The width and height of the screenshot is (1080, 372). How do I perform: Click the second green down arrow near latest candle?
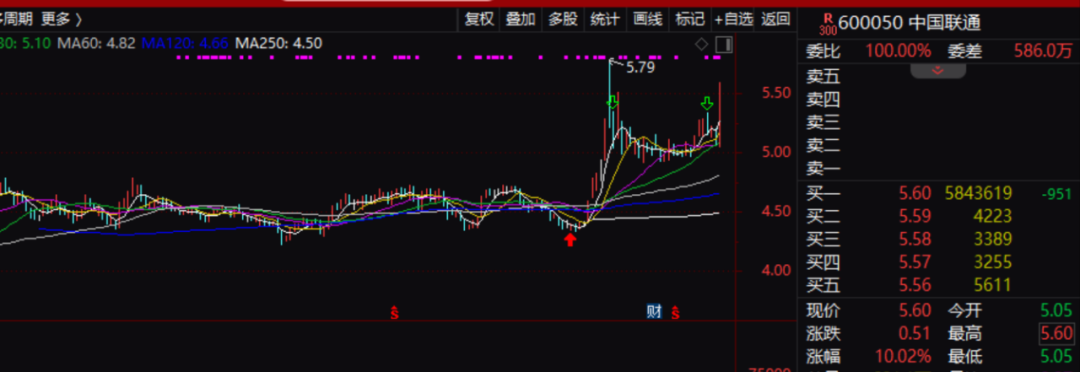click(x=707, y=104)
